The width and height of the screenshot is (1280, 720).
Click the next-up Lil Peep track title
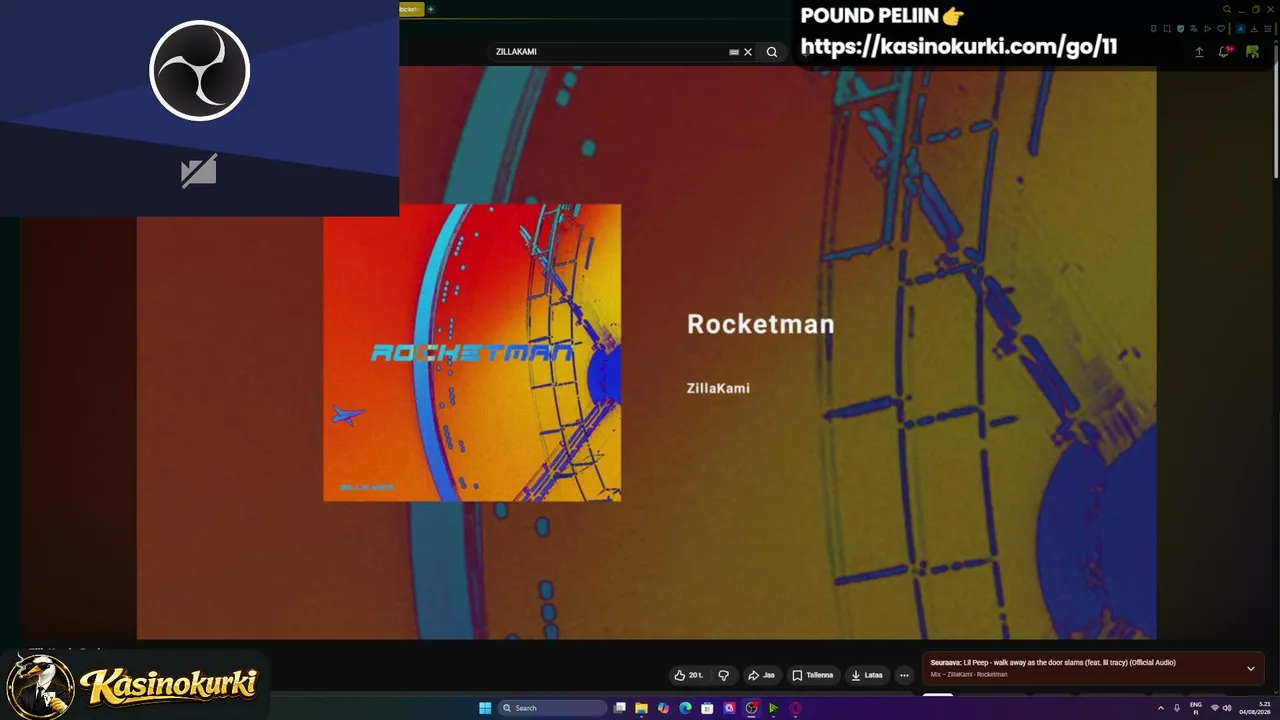1068,663
